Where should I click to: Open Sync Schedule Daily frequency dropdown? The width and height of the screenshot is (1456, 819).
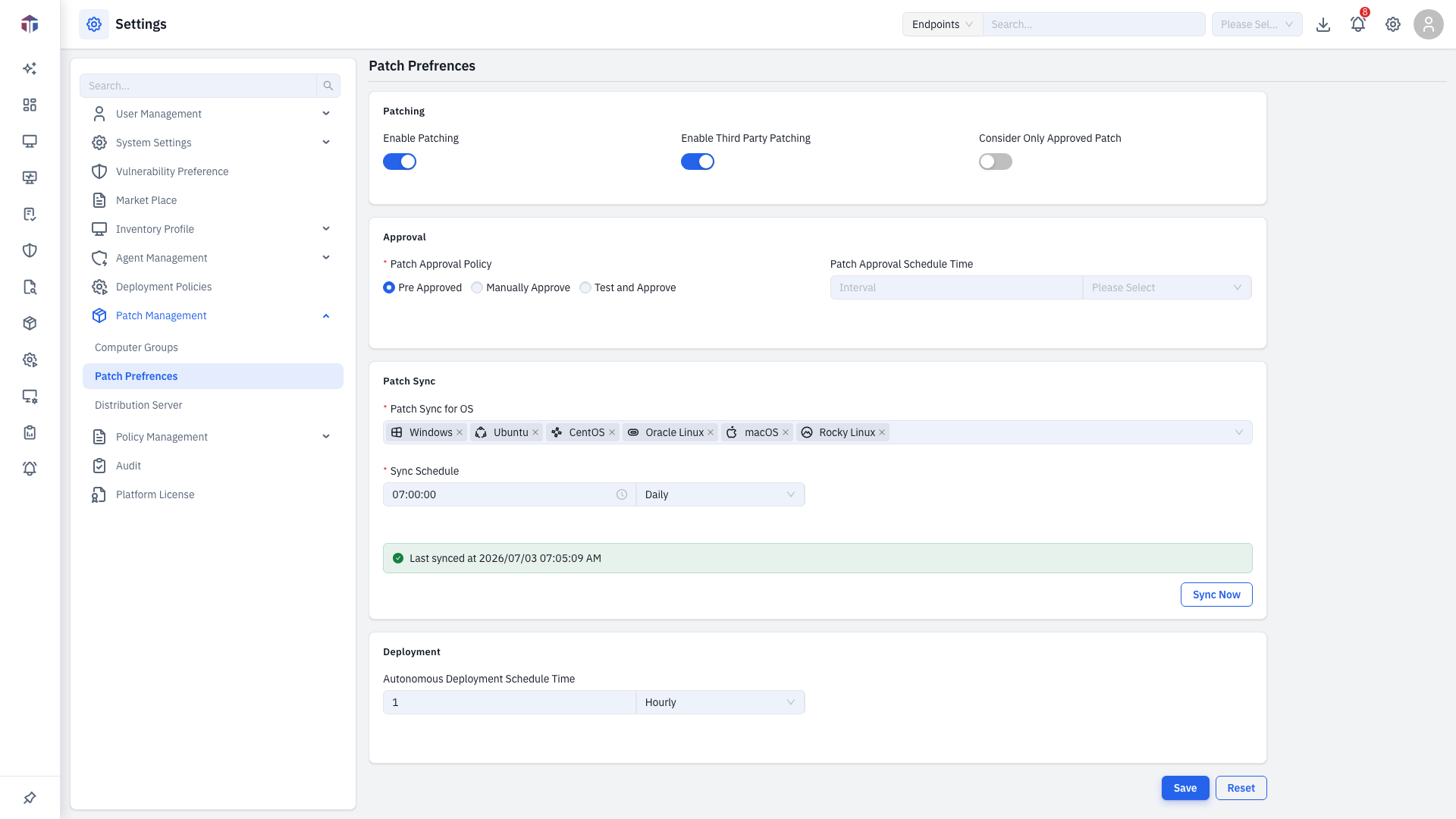pyautogui.click(x=720, y=494)
